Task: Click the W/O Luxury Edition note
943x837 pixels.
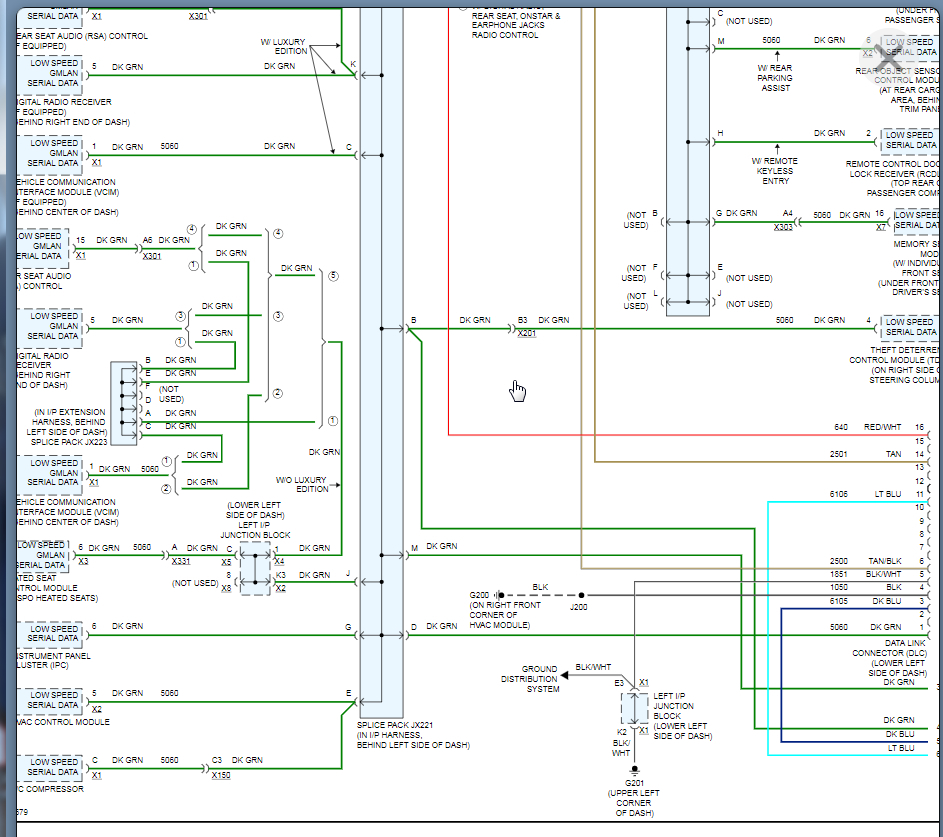Action: tap(302, 485)
